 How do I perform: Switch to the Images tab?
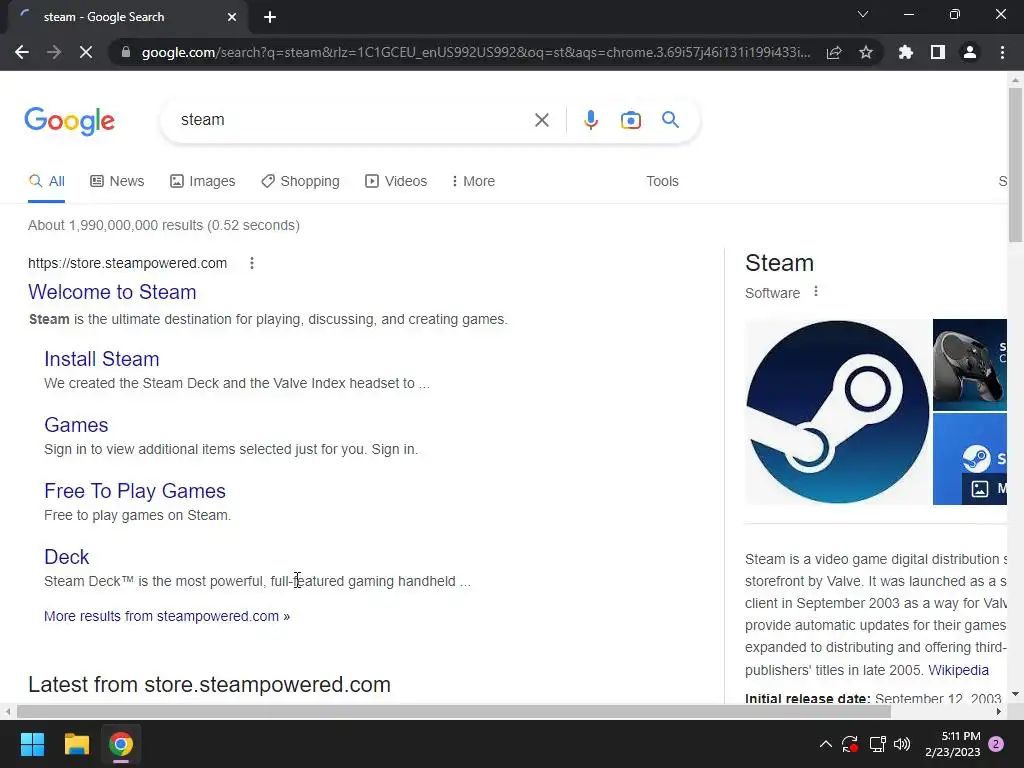tap(202, 181)
